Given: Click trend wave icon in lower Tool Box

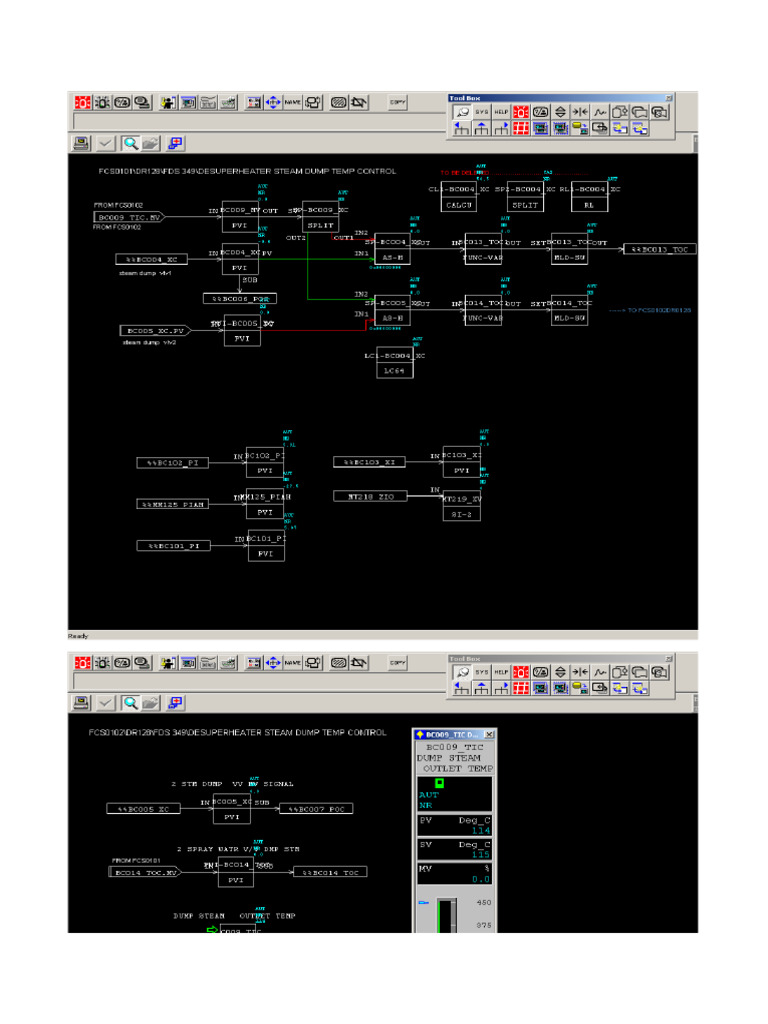Looking at the screenshot, I should coord(600,672).
